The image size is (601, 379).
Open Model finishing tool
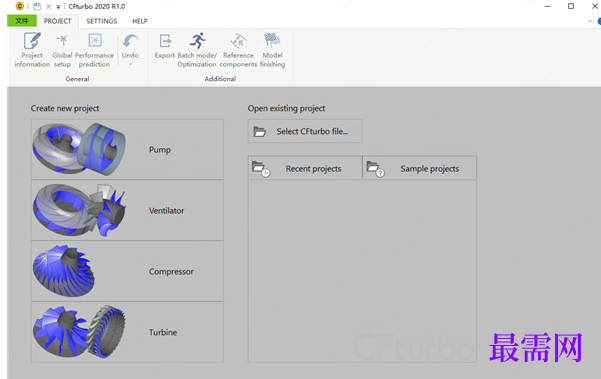click(272, 50)
